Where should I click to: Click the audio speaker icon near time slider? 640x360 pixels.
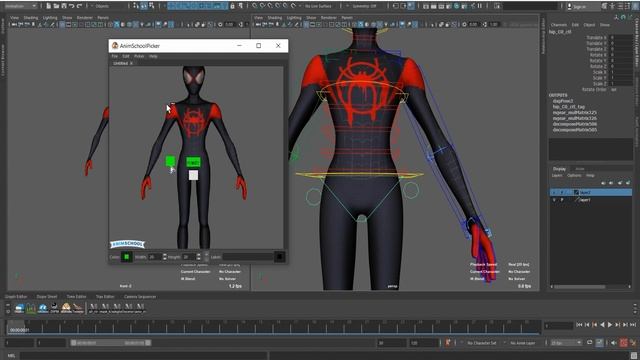tap(614, 342)
